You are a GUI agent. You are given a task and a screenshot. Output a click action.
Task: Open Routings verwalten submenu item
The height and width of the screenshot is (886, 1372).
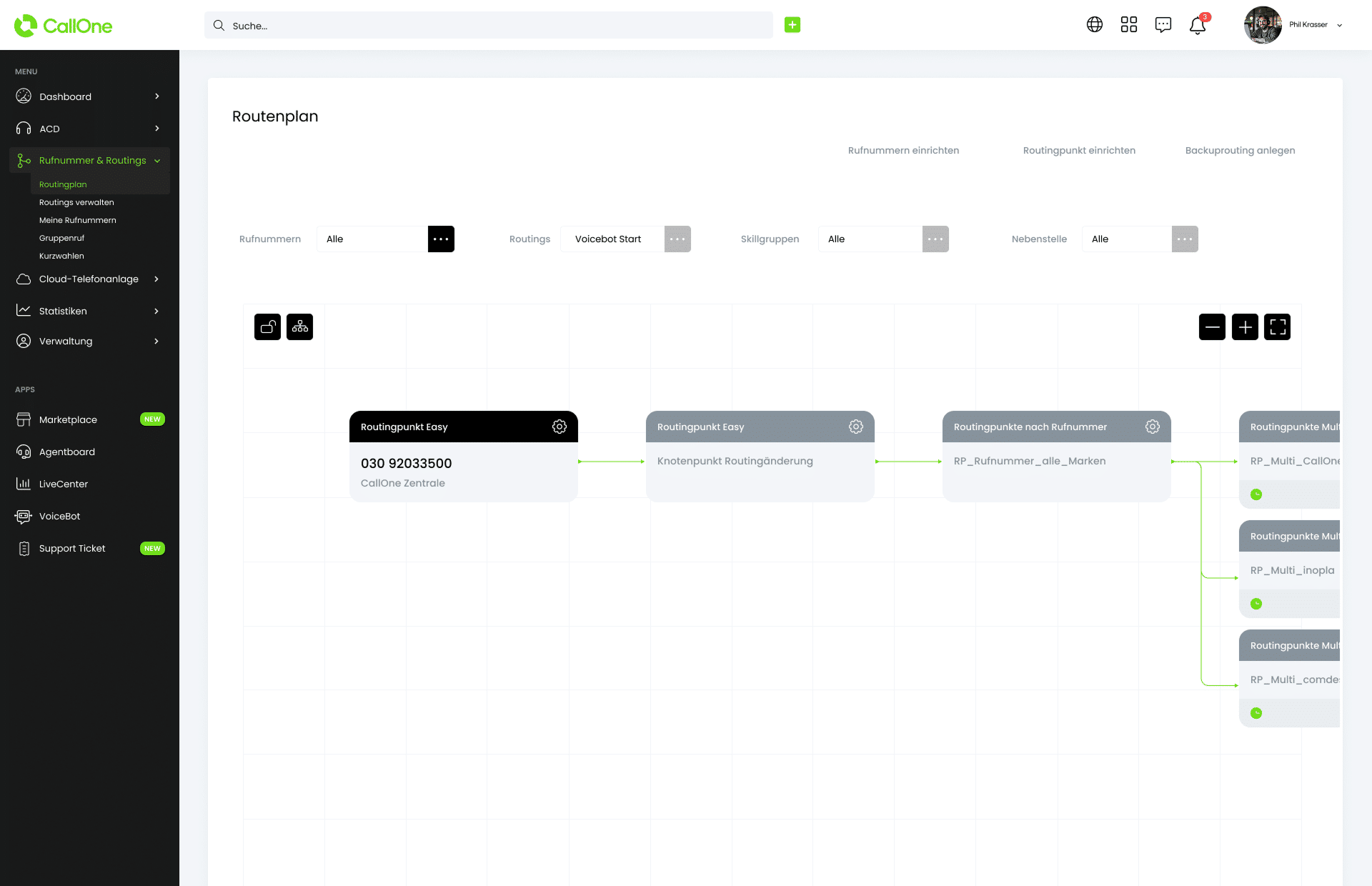[x=76, y=202]
